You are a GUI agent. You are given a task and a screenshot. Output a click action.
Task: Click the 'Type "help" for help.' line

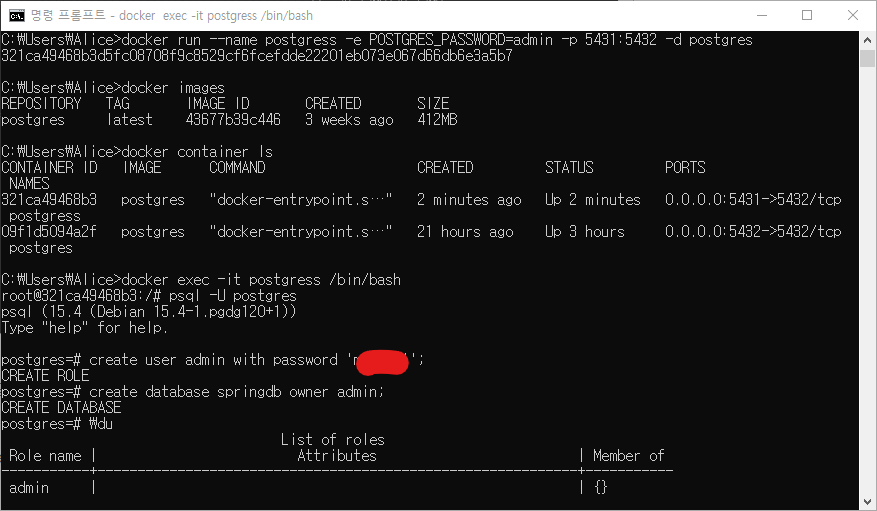coord(85,328)
